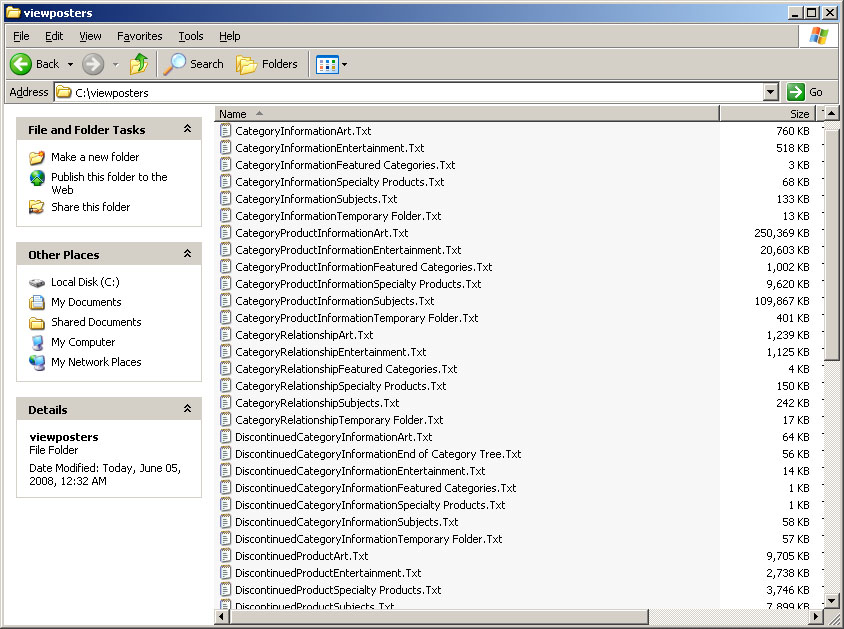Select DiscontinuedCategoryInformationEnd of Category Tree.Txt
This screenshot has height=629, width=844.
tap(378, 454)
